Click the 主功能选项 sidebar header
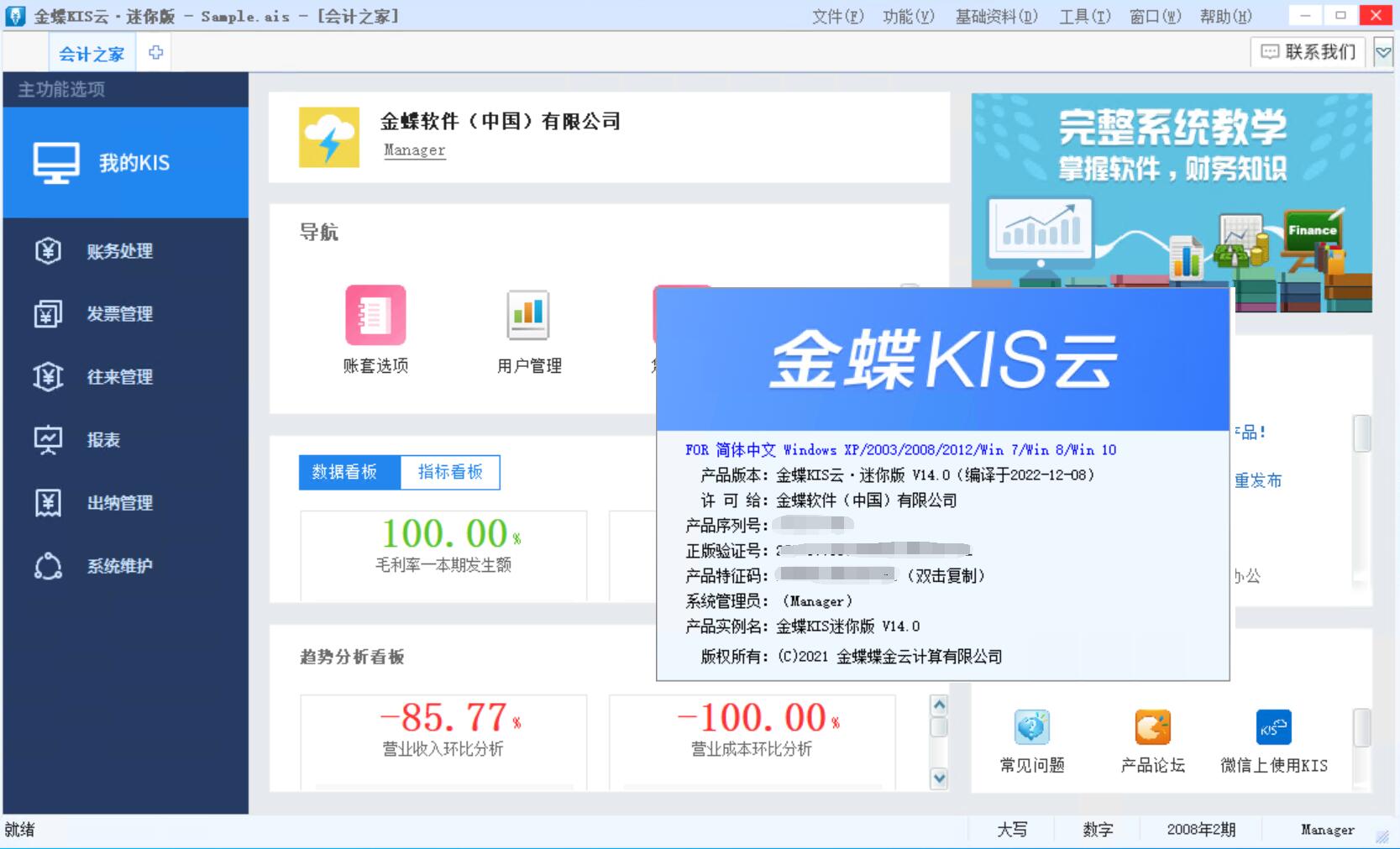1400x849 pixels. 61,89
